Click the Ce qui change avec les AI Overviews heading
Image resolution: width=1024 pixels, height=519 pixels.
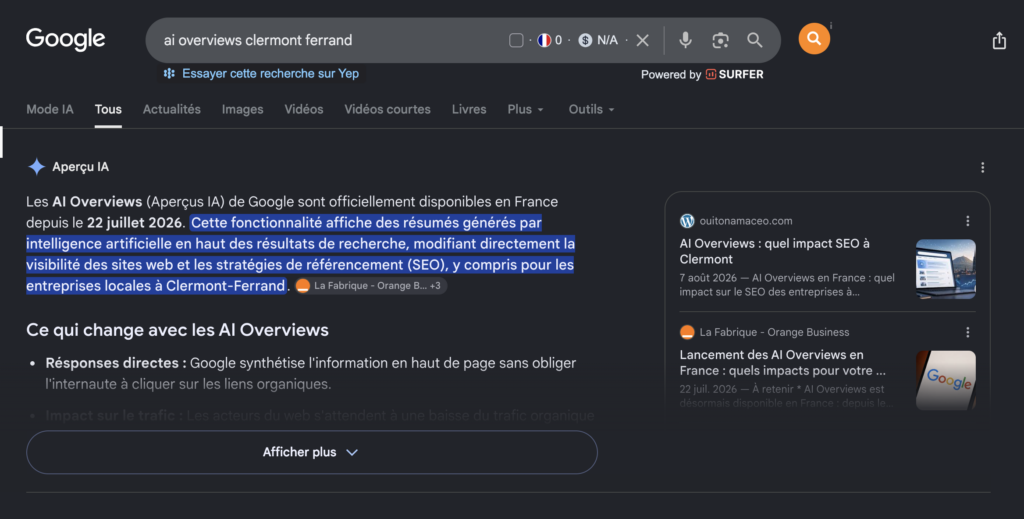(178, 330)
